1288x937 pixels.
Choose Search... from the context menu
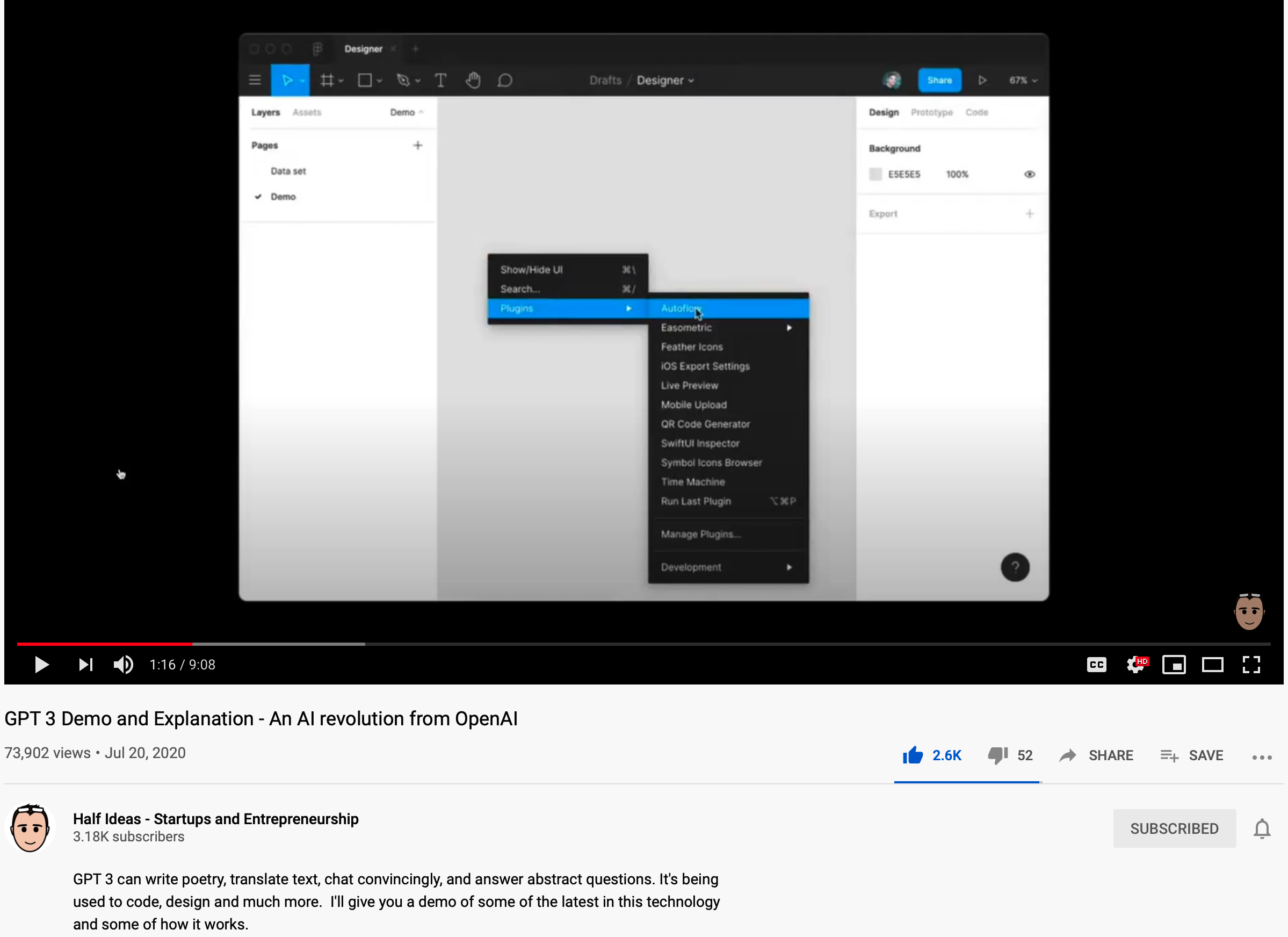(568, 289)
